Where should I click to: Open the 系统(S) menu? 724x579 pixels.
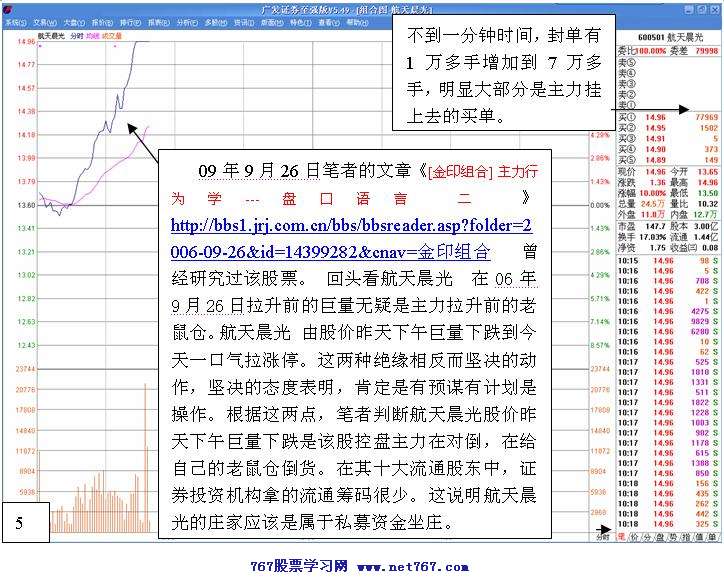tap(16, 22)
